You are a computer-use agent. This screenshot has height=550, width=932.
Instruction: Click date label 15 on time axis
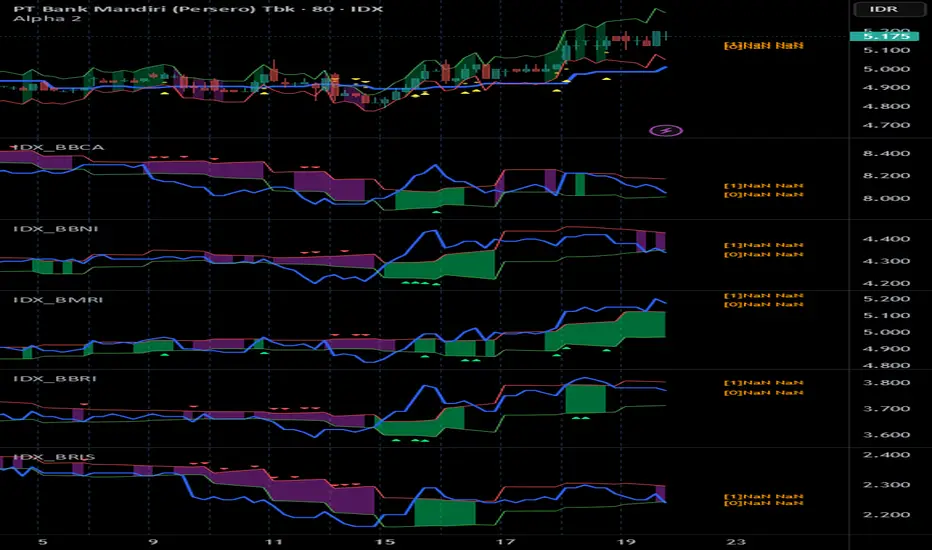point(385,542)
